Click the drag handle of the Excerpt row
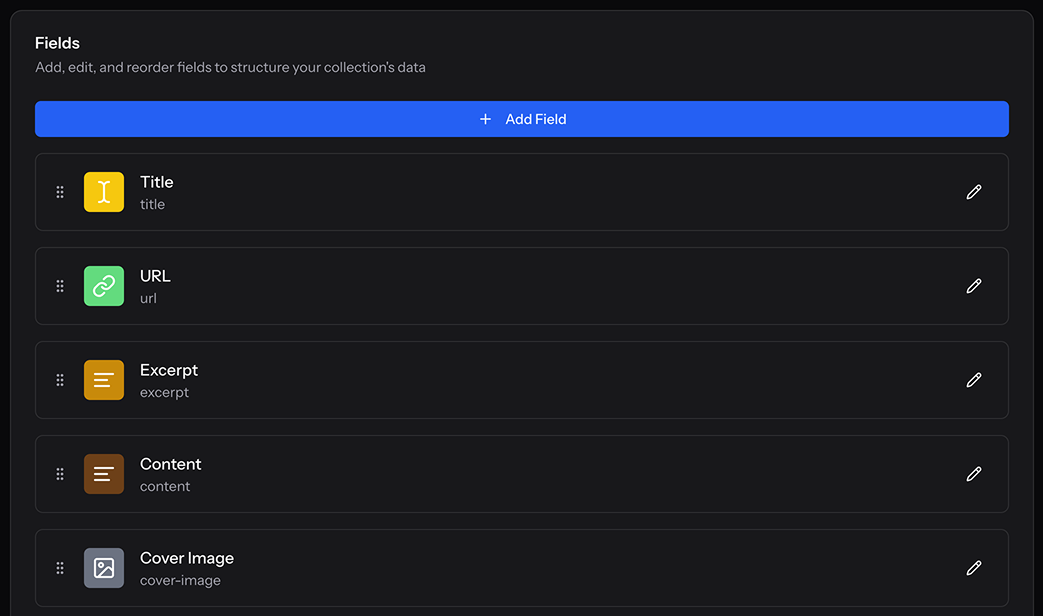 point(60,380)
